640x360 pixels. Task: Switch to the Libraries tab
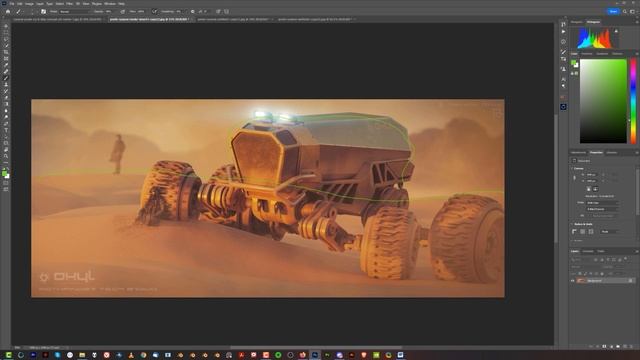(x=611, y=152)
